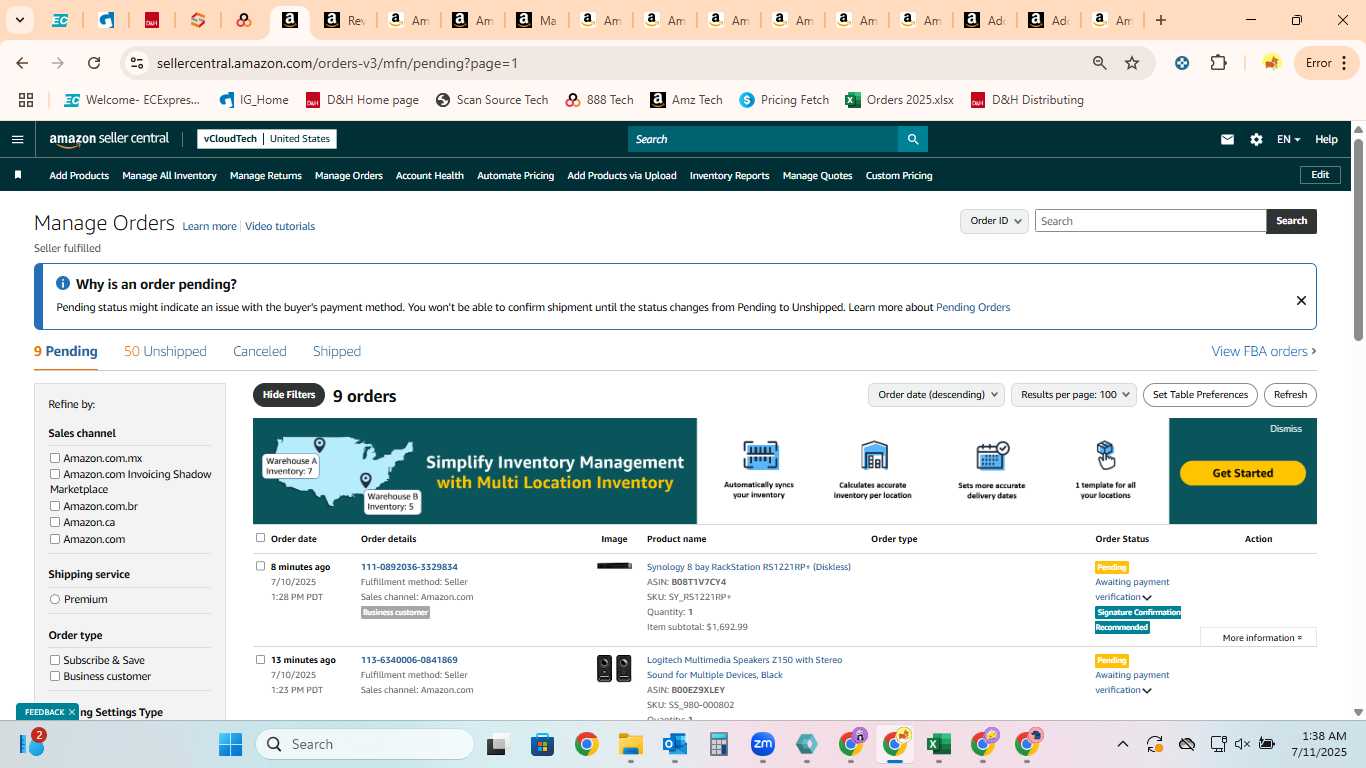Click the header Search box in Seller Central
Screen dimensions: 1366x768
(762, 139)
